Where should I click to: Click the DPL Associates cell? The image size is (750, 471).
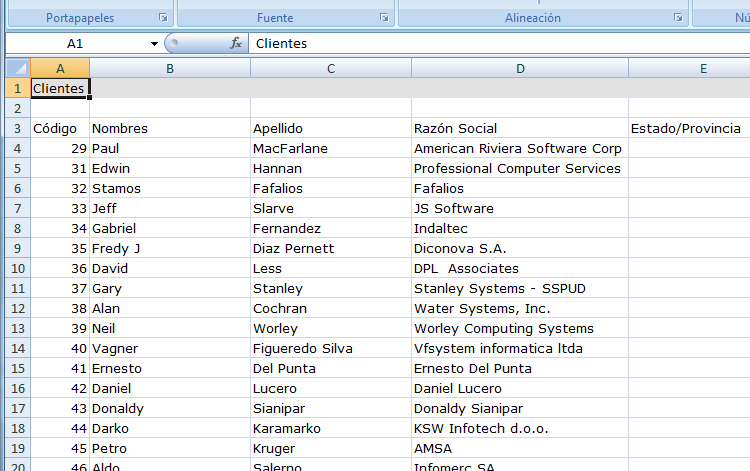520,269
